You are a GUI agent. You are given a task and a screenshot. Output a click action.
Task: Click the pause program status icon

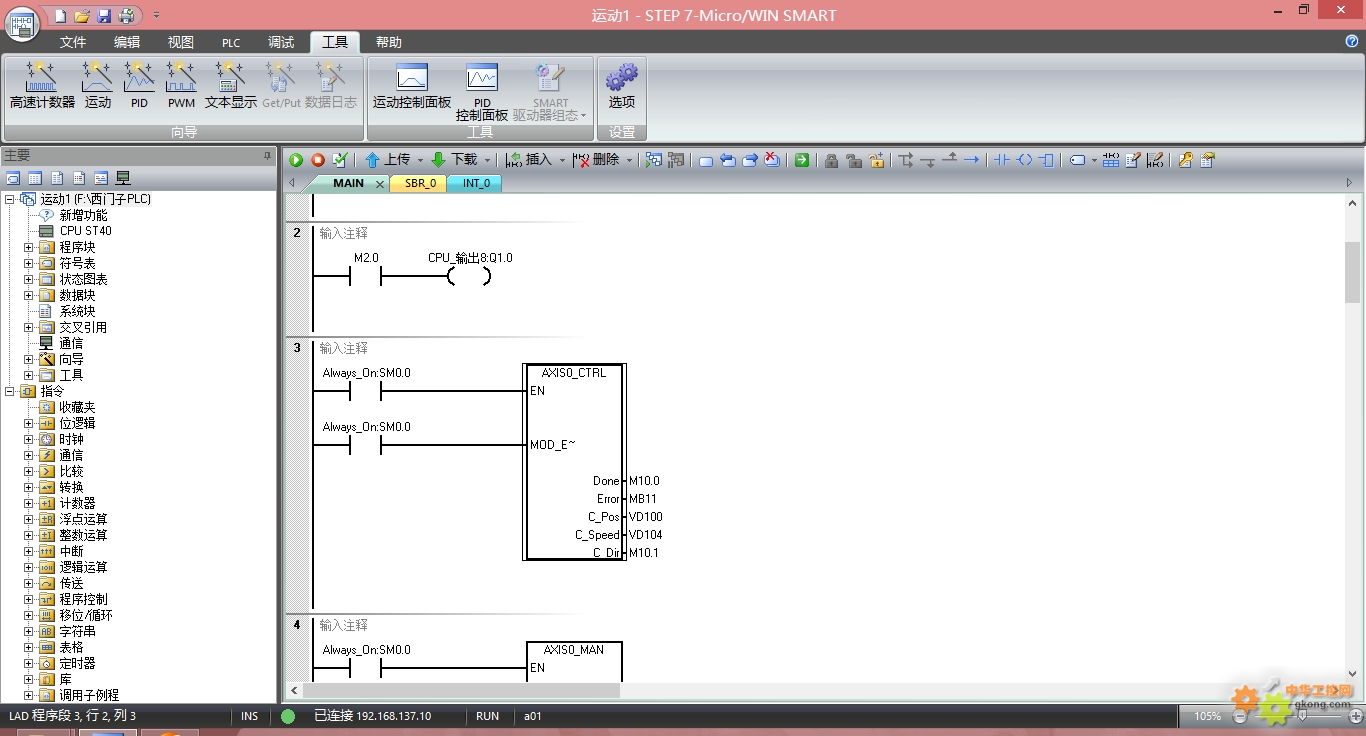676,160
